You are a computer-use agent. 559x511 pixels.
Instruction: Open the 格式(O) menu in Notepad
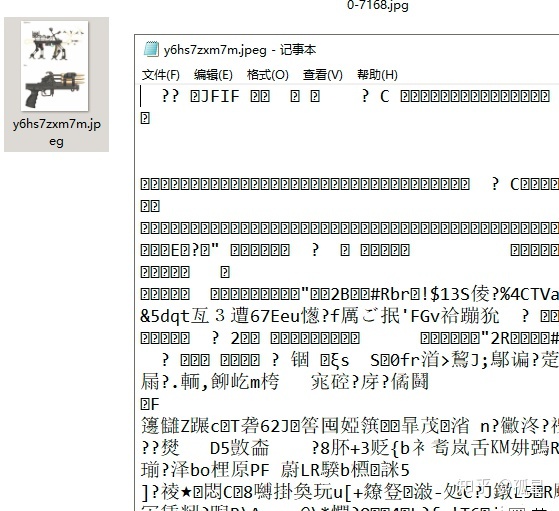click(268, 75)
